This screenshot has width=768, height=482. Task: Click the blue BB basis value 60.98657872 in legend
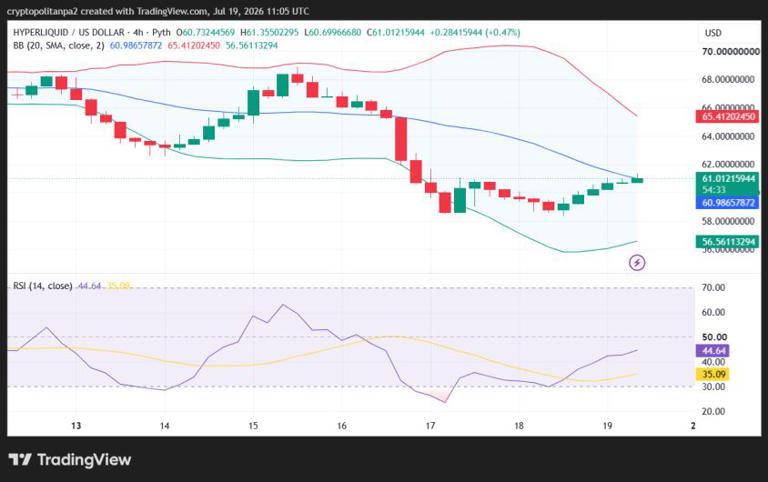136,46
